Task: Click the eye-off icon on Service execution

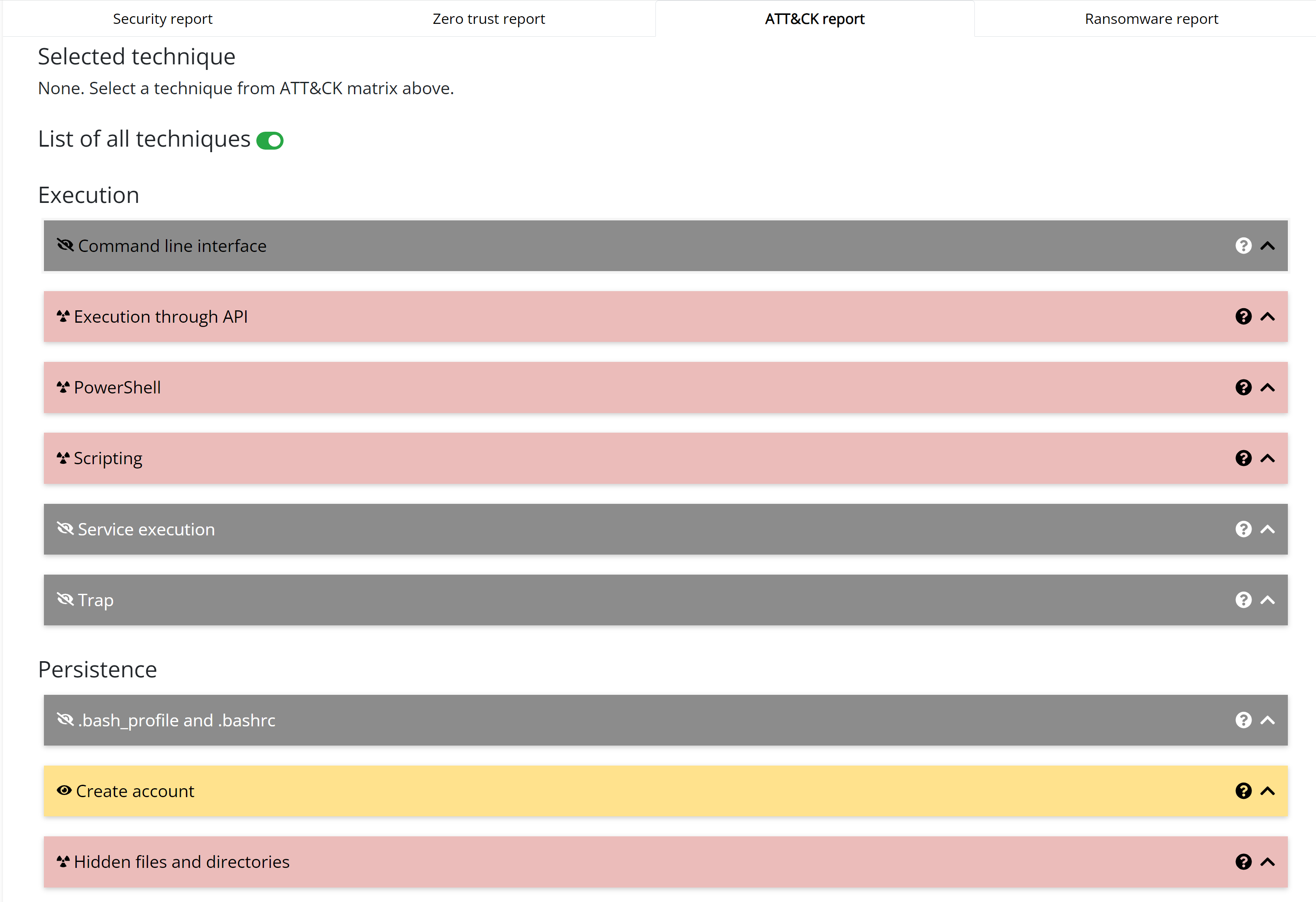Action: click(x=64, y=528)
